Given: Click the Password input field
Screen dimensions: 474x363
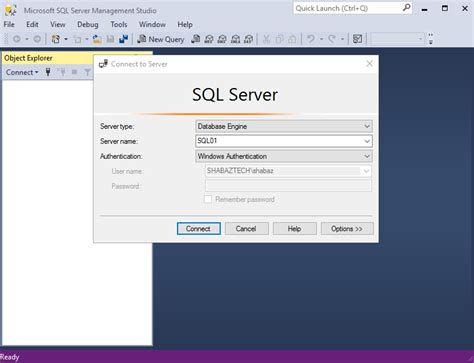Looking at the screenshot, I should (288, 186).
